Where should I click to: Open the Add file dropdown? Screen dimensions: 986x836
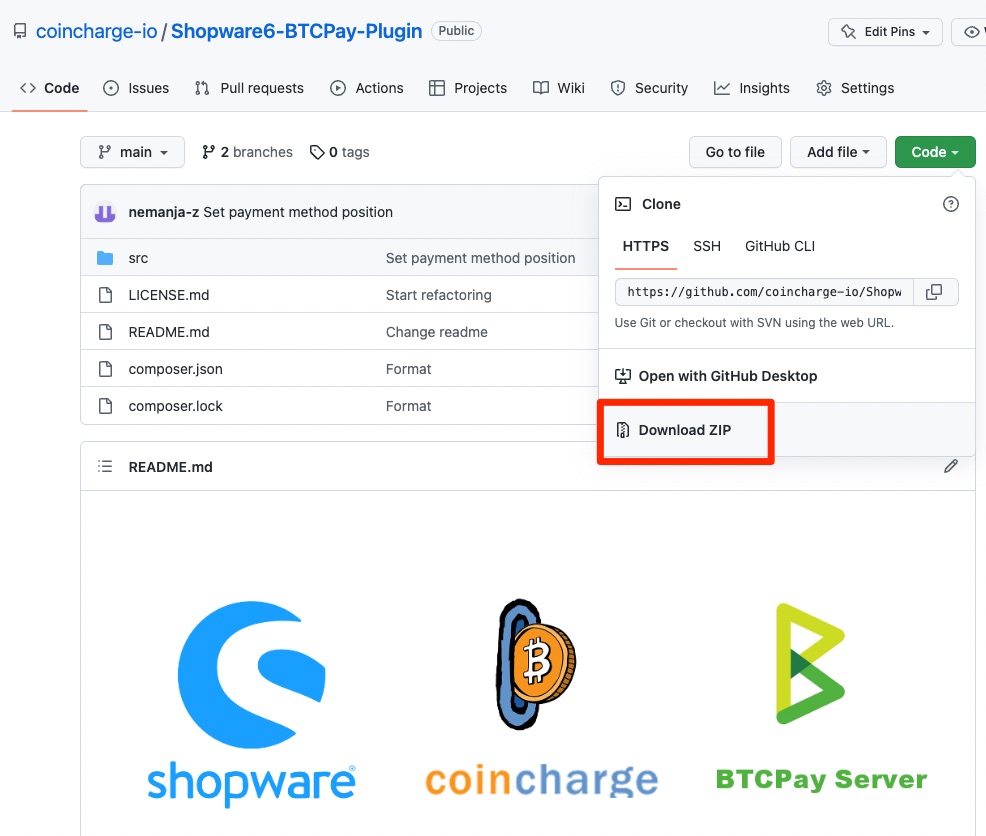[x=838, y=152]
